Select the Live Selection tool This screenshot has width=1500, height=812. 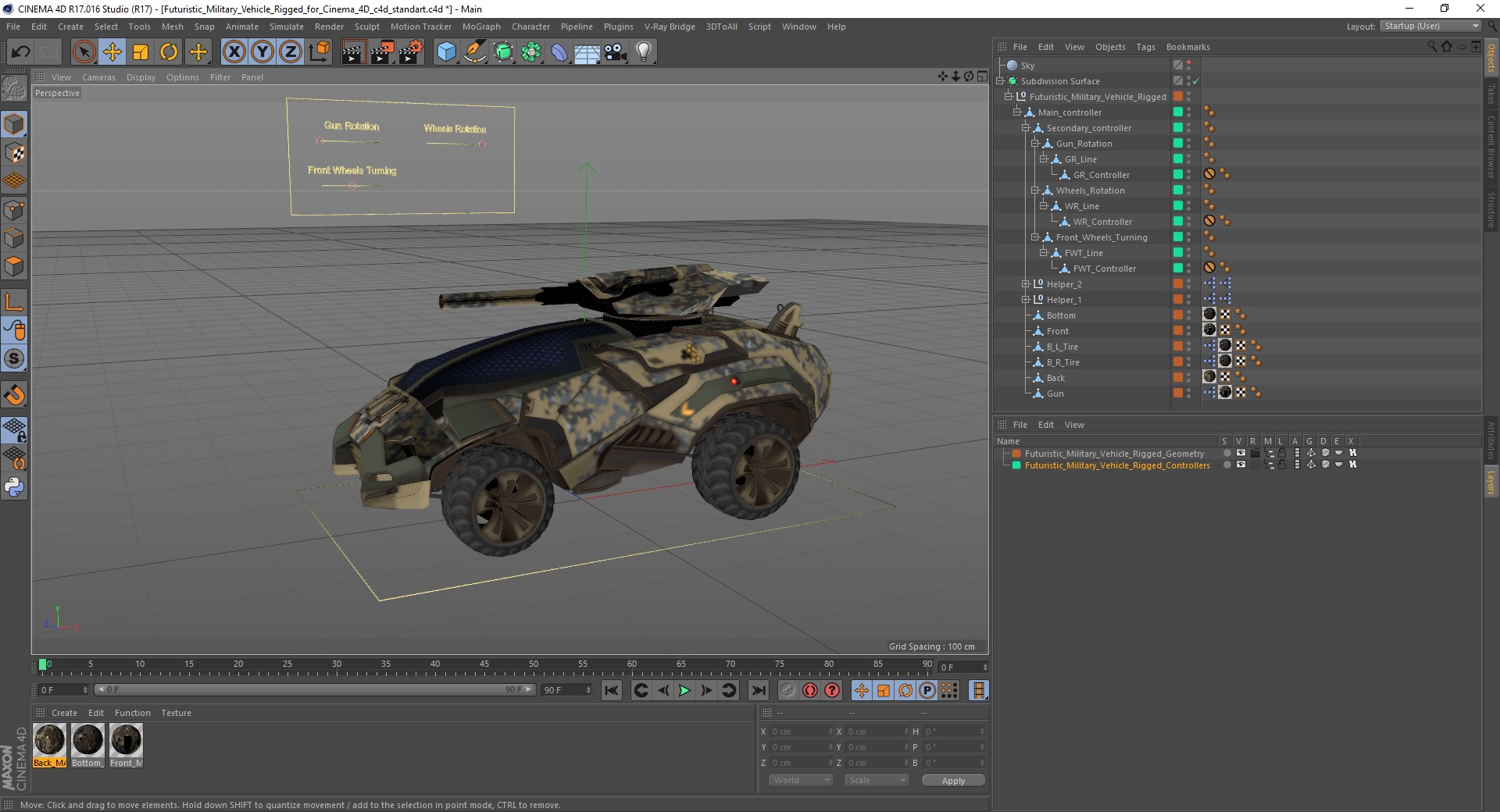click(84, 52)
